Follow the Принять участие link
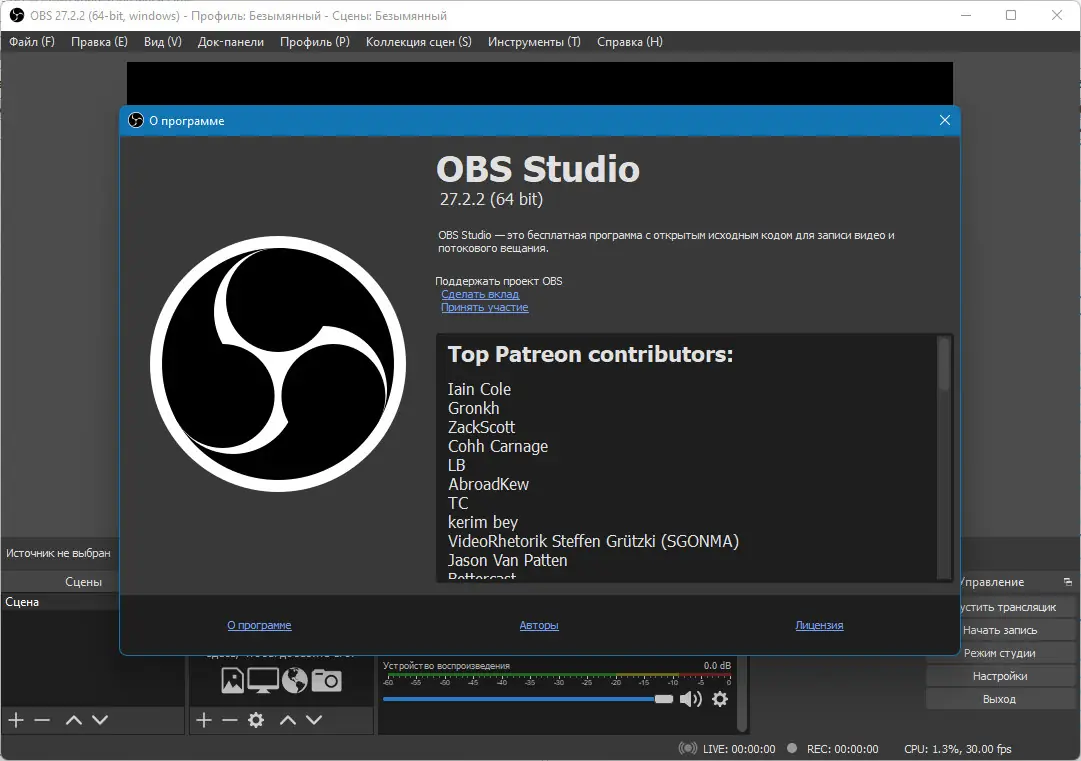This screenshot has height=761, width=1081. pyautogui.click(x=485, y=307)
